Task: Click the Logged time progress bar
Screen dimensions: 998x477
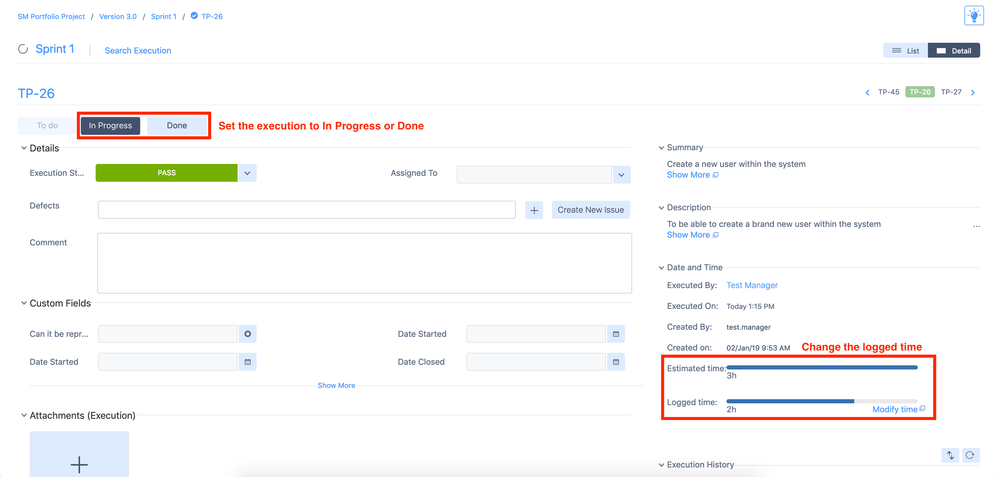Action: (822, 401)
